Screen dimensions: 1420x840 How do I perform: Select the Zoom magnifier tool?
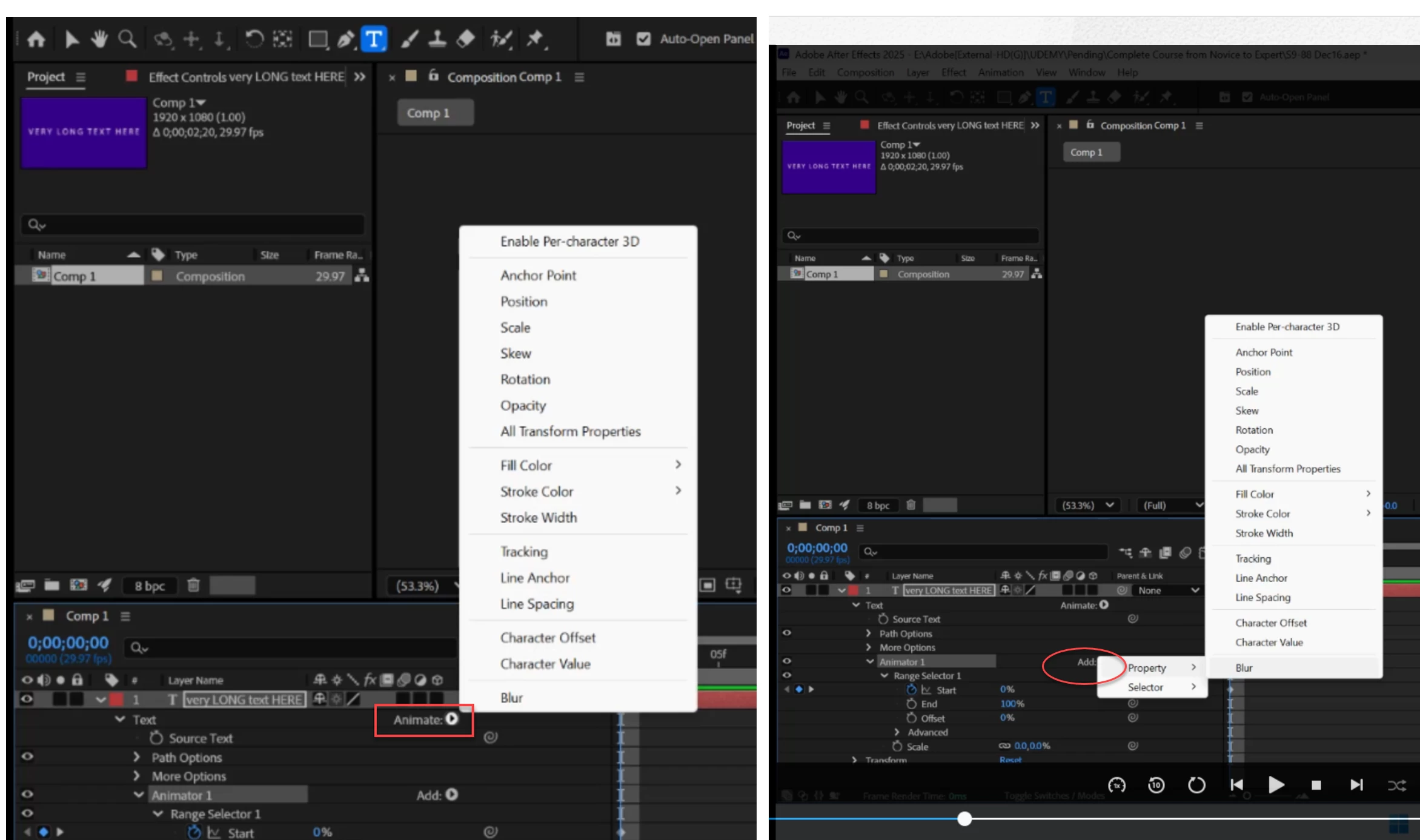pyautogui.click(x=127, y=39)
